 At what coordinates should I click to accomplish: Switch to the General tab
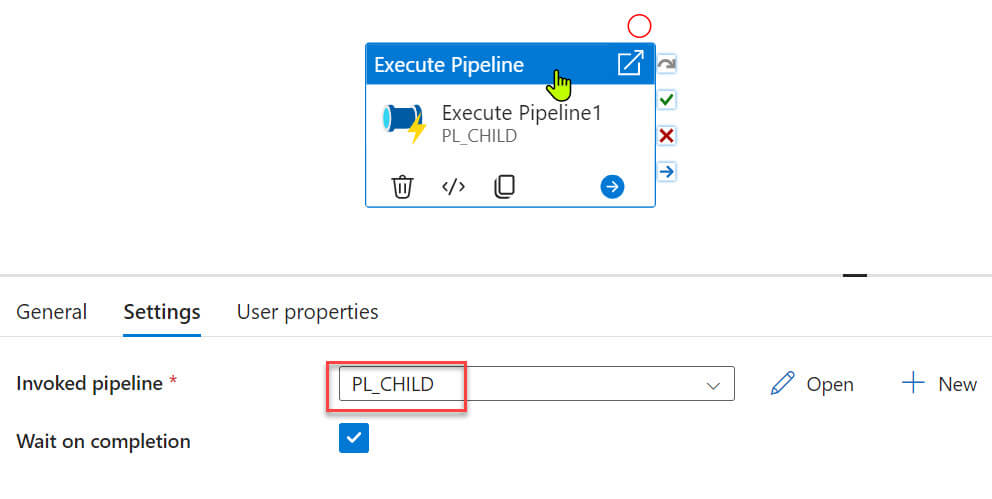[x=52, y=312]
